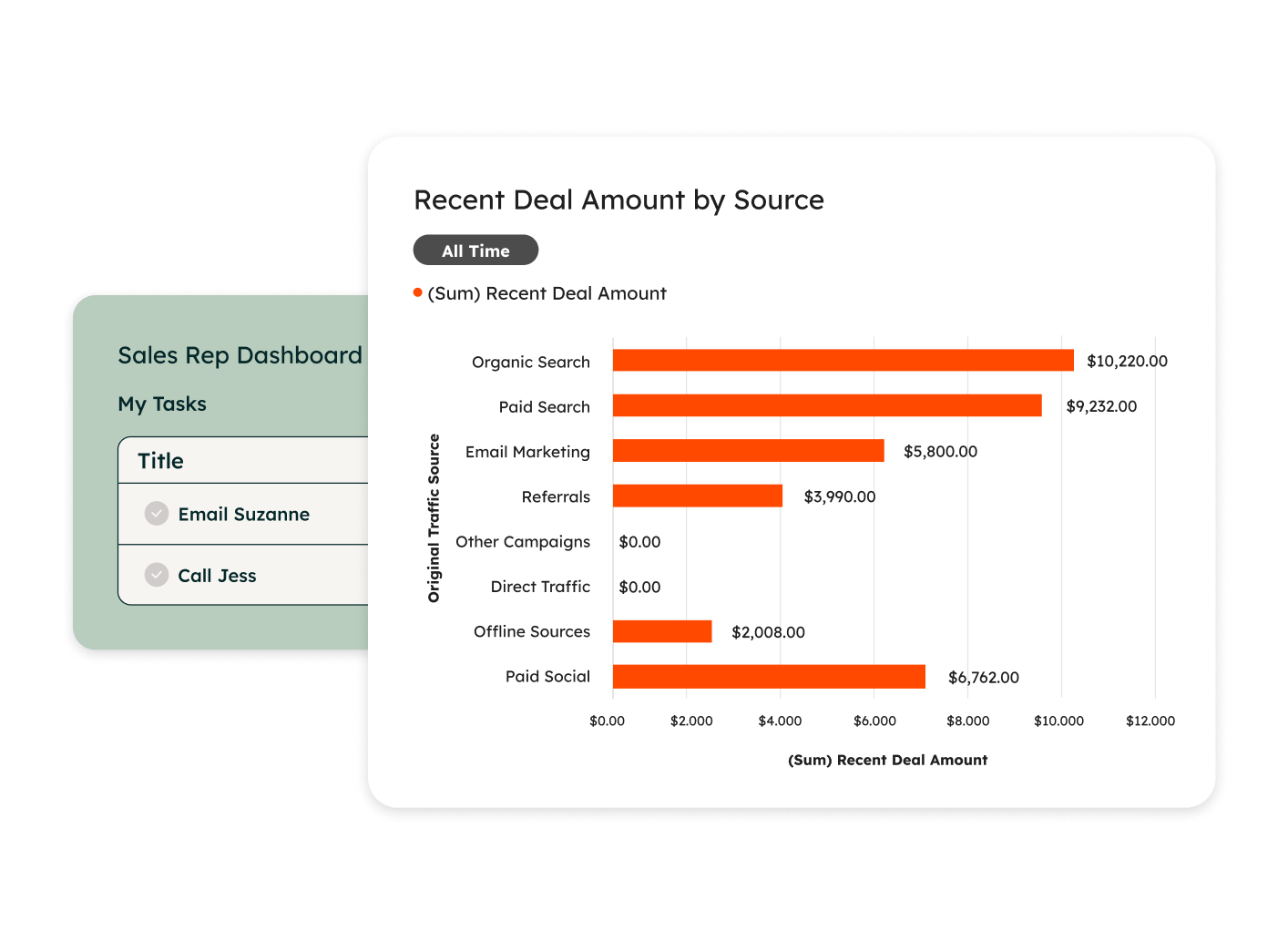Click the Title column header
The image size is (1288, 941).
pyautogui.click(x=160, y=461)
